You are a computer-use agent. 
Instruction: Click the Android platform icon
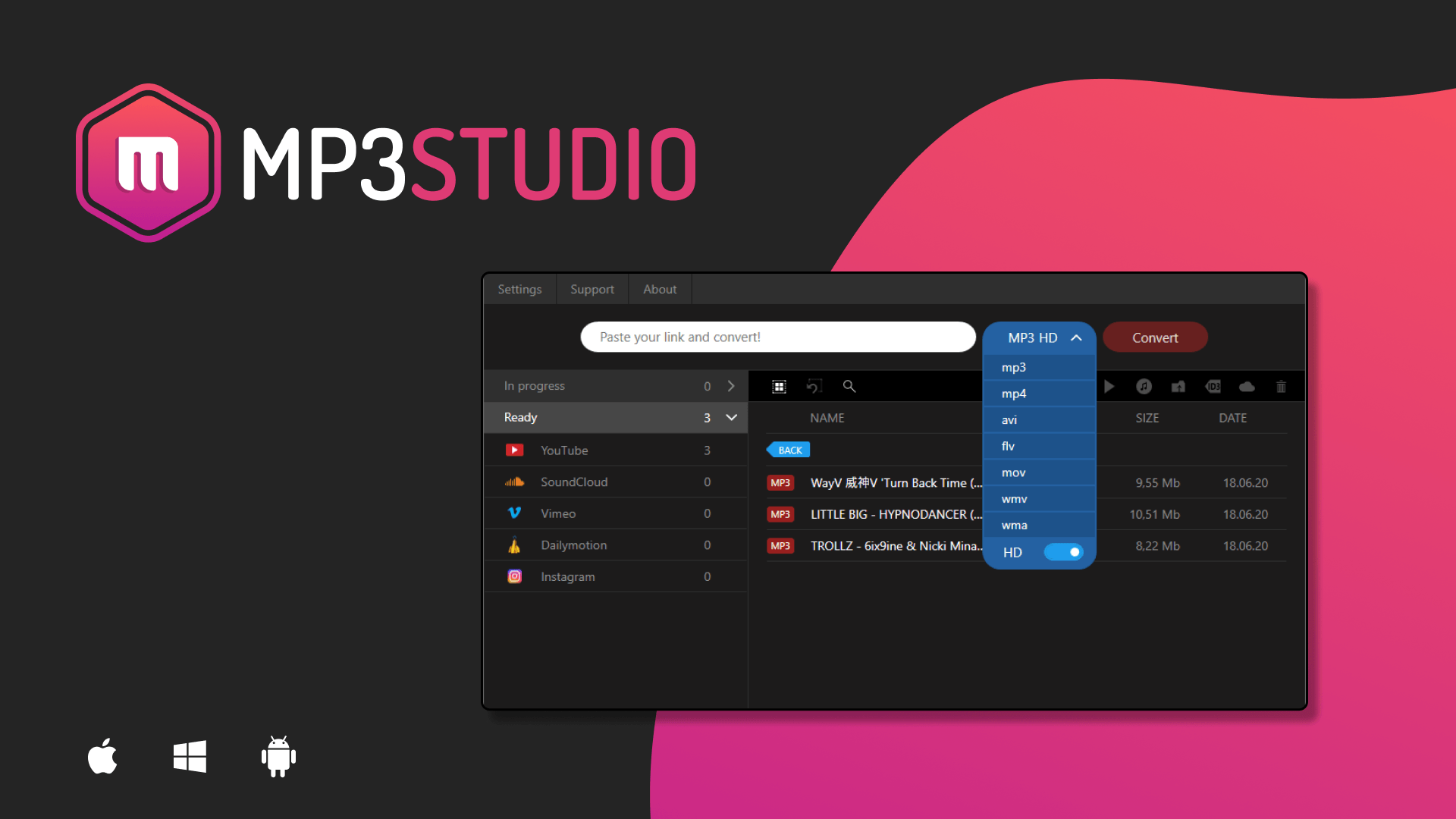click(278, 756)
